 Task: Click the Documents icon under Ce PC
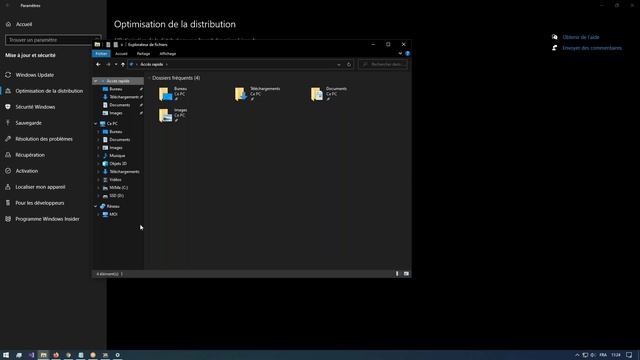pos(105,140)
